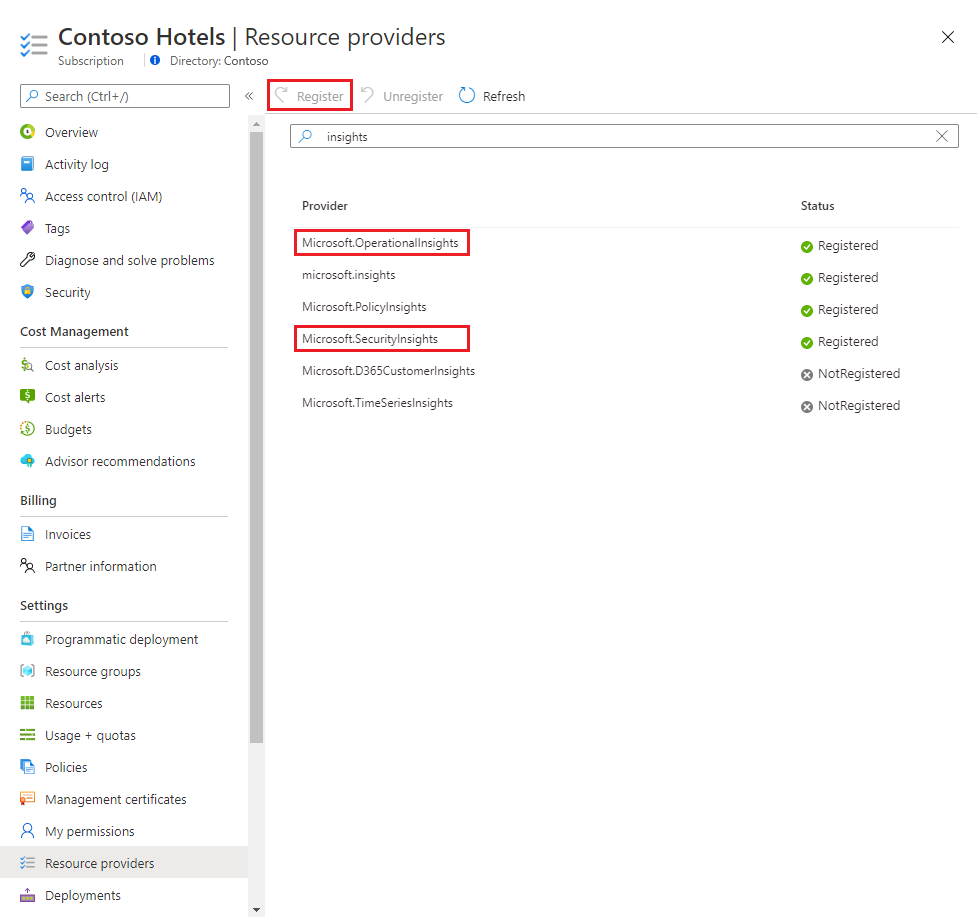Open the Tags blade

(58, 228)
